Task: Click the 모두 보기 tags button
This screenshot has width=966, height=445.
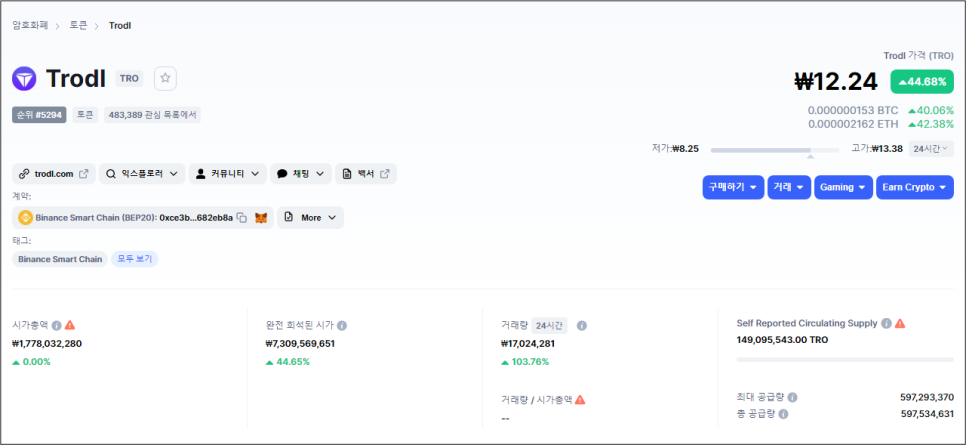Action: [134, 259]
